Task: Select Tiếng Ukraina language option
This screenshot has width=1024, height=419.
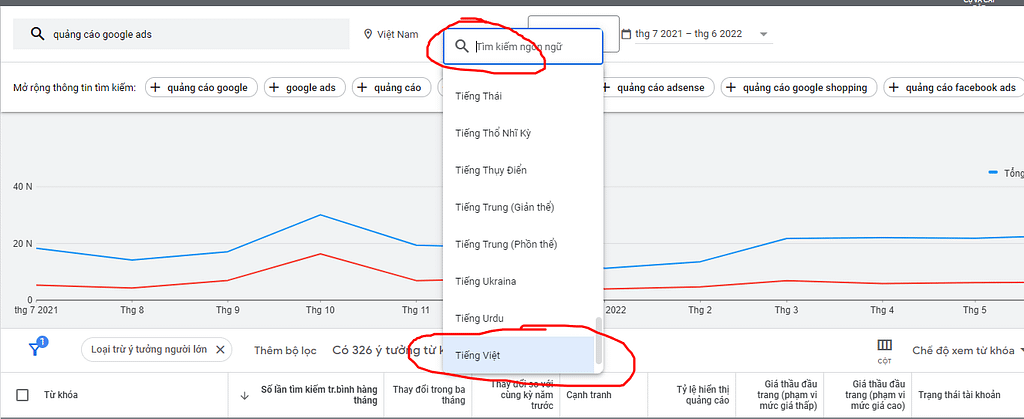Action: click(x=519, y=281)
